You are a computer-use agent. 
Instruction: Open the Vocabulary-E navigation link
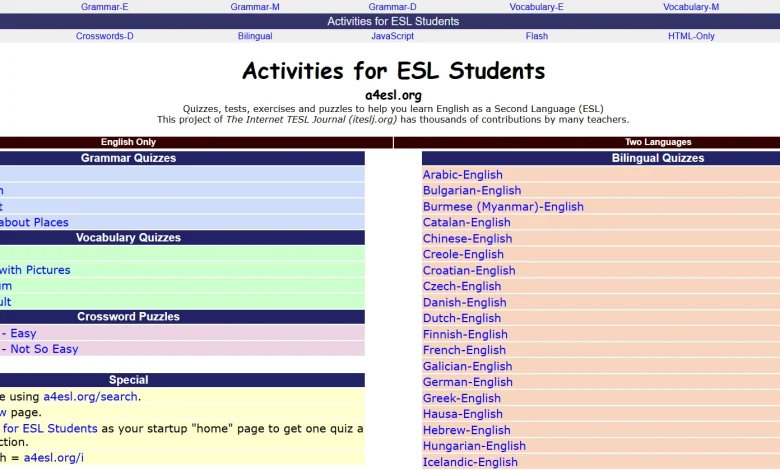tap(536, 7)
